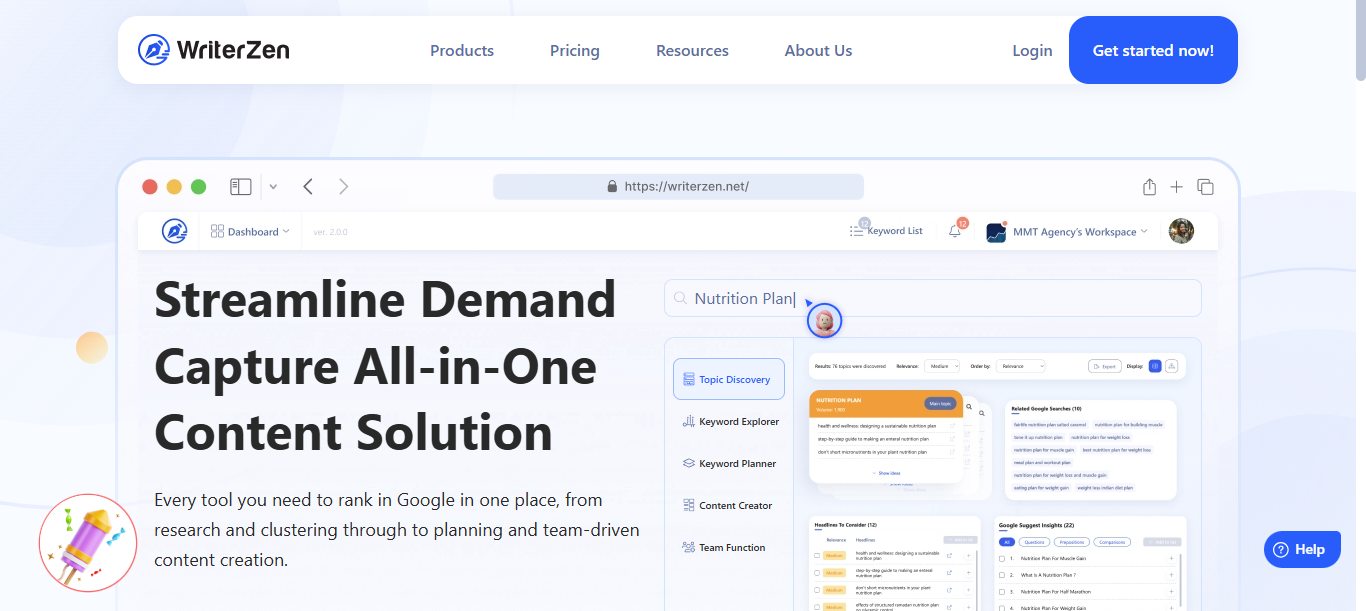Open the Relevance 'Medium' dropdown
This screenshot has height=611, width=1366.
click(x=941, y=366)
